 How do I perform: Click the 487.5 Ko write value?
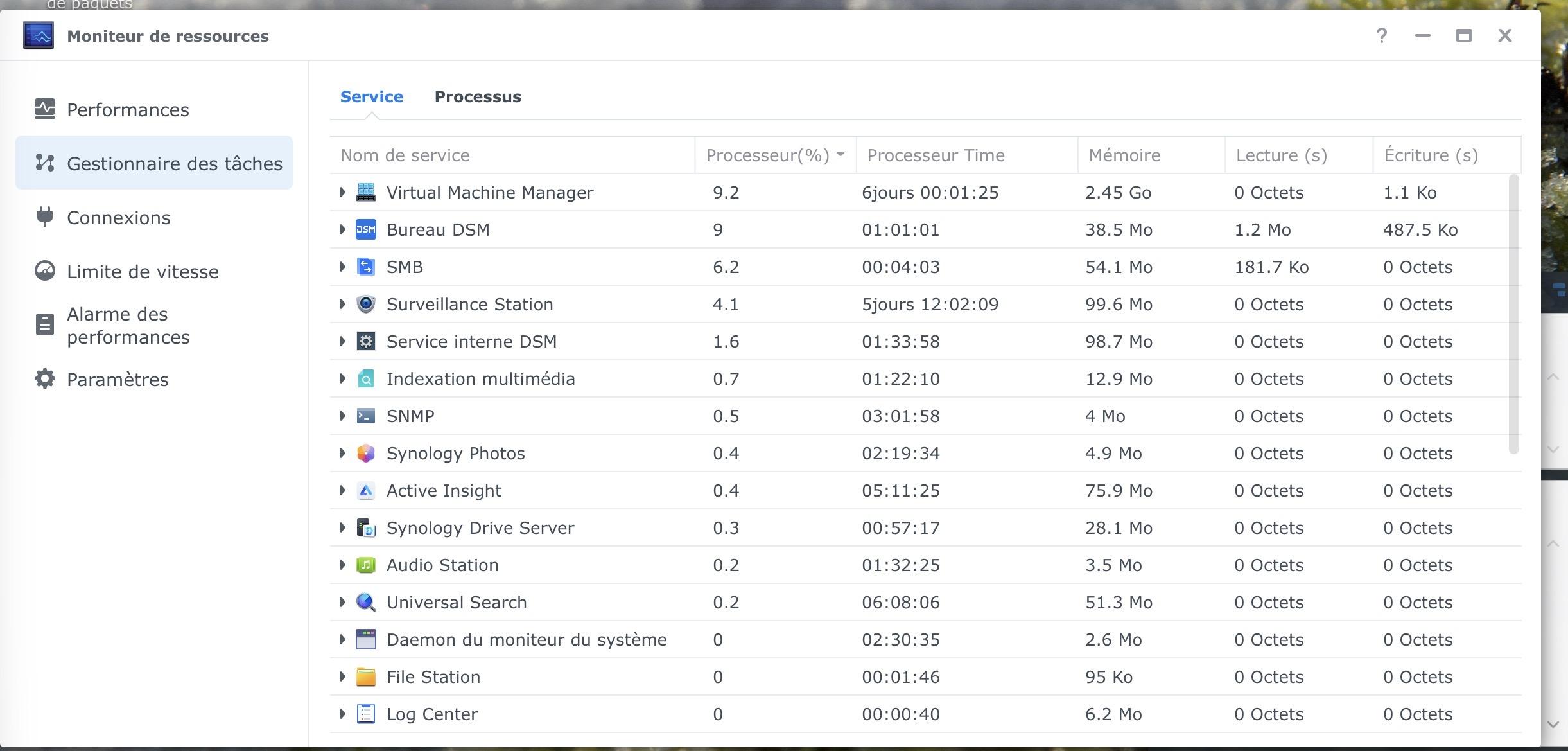coord(1420,229)
